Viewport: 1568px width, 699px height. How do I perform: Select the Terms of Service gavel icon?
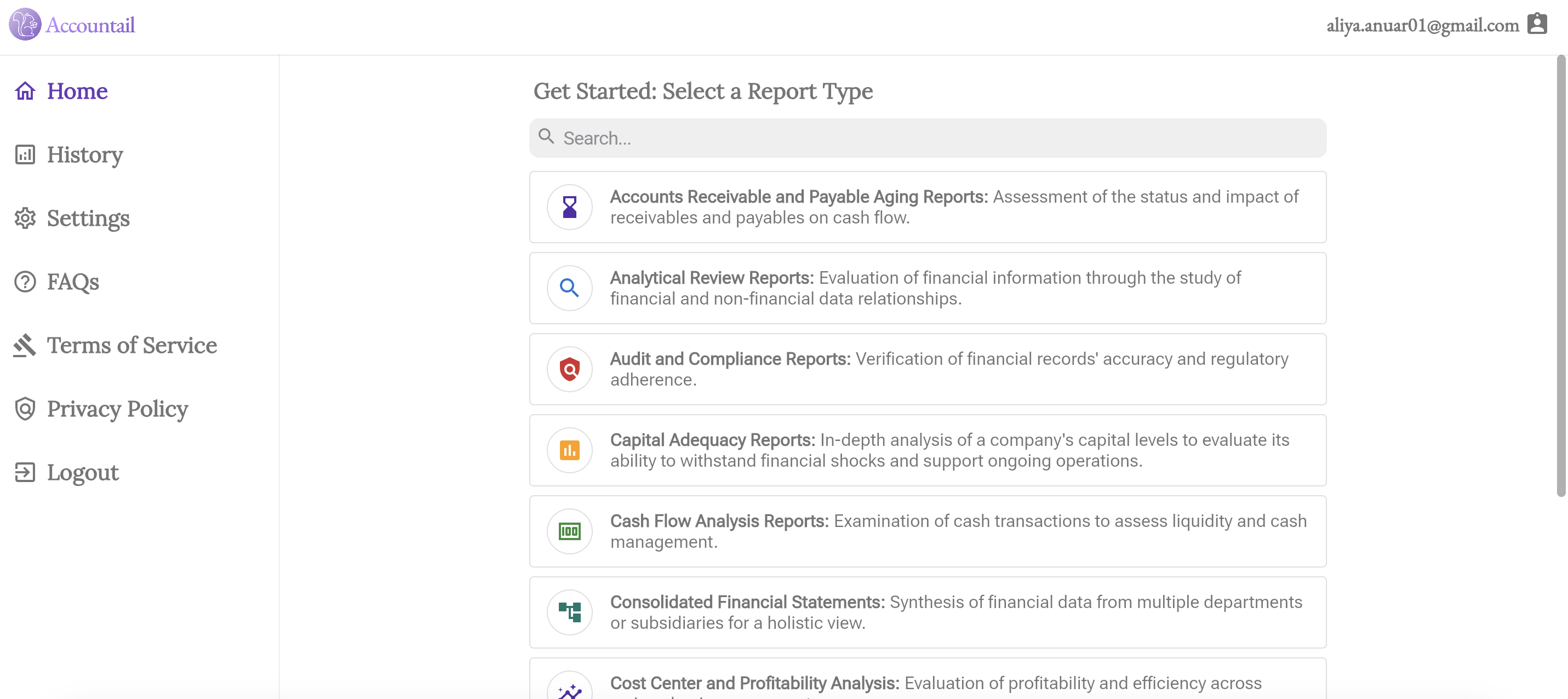point(24,345)
